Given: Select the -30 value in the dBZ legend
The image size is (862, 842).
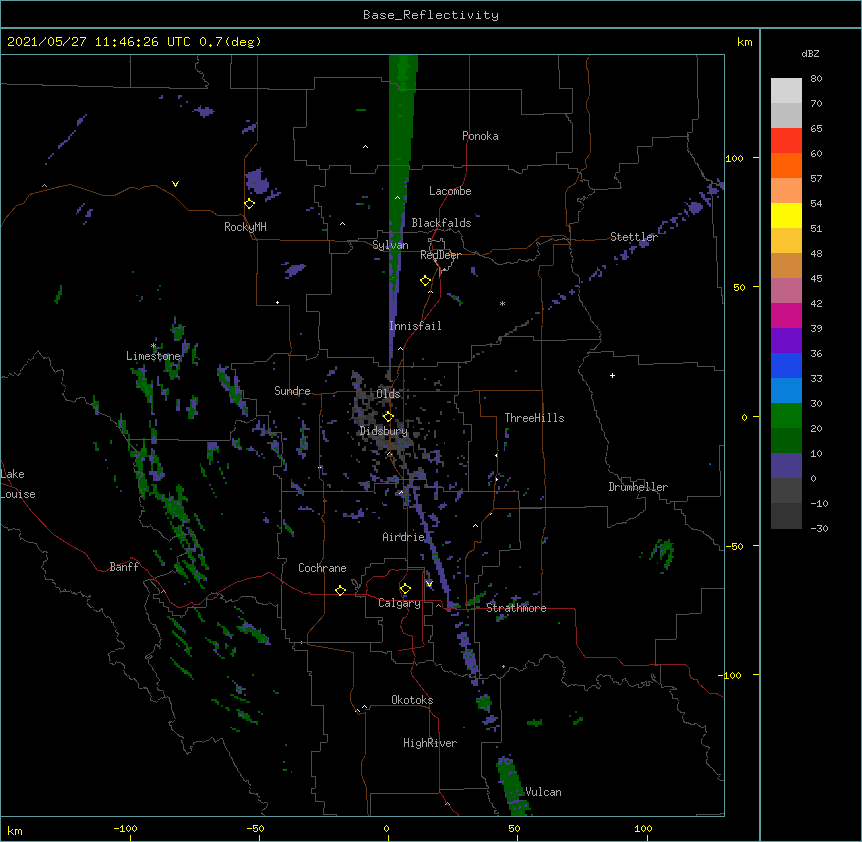Looking at the screenshot, I should (x=819, y=528).
